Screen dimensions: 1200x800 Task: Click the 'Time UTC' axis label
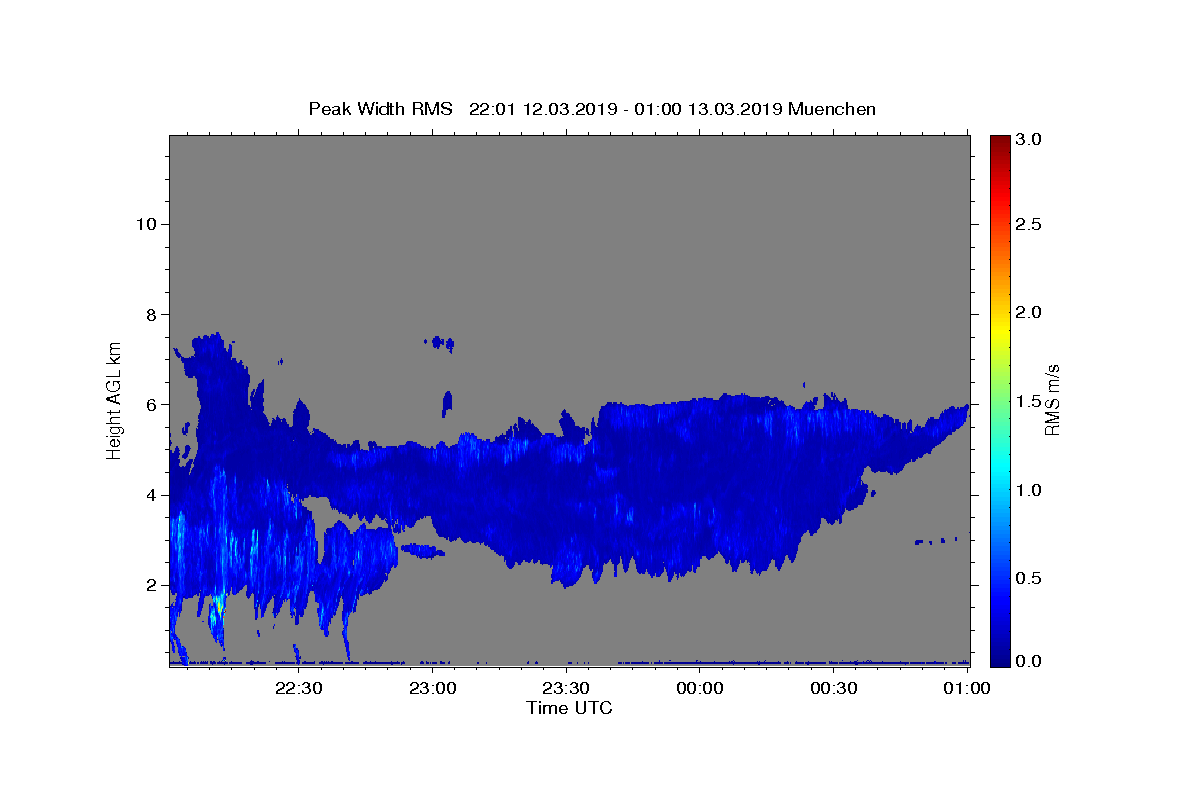(569, 708)
